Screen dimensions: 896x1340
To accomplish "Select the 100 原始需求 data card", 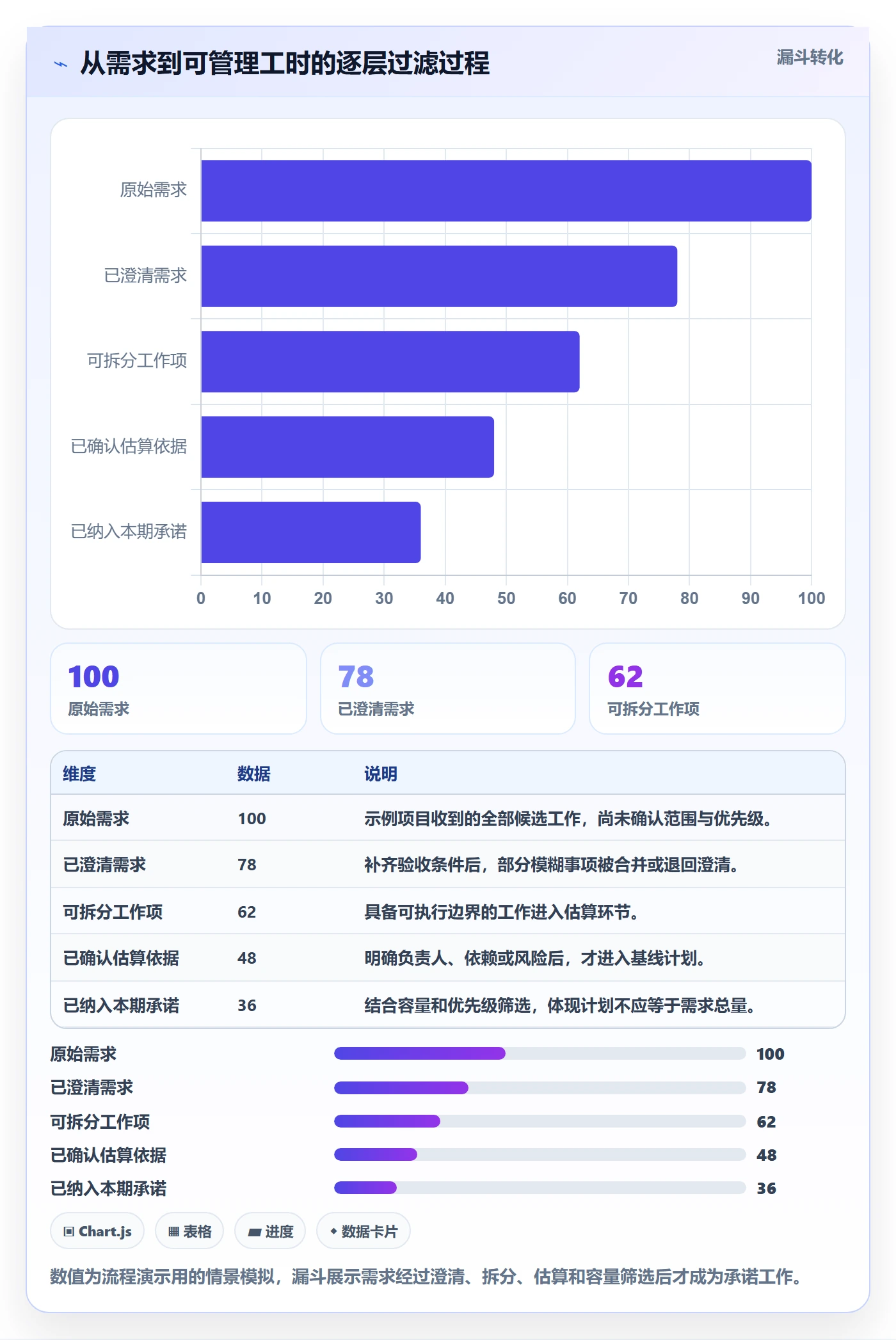I will (x=179, y=689).
